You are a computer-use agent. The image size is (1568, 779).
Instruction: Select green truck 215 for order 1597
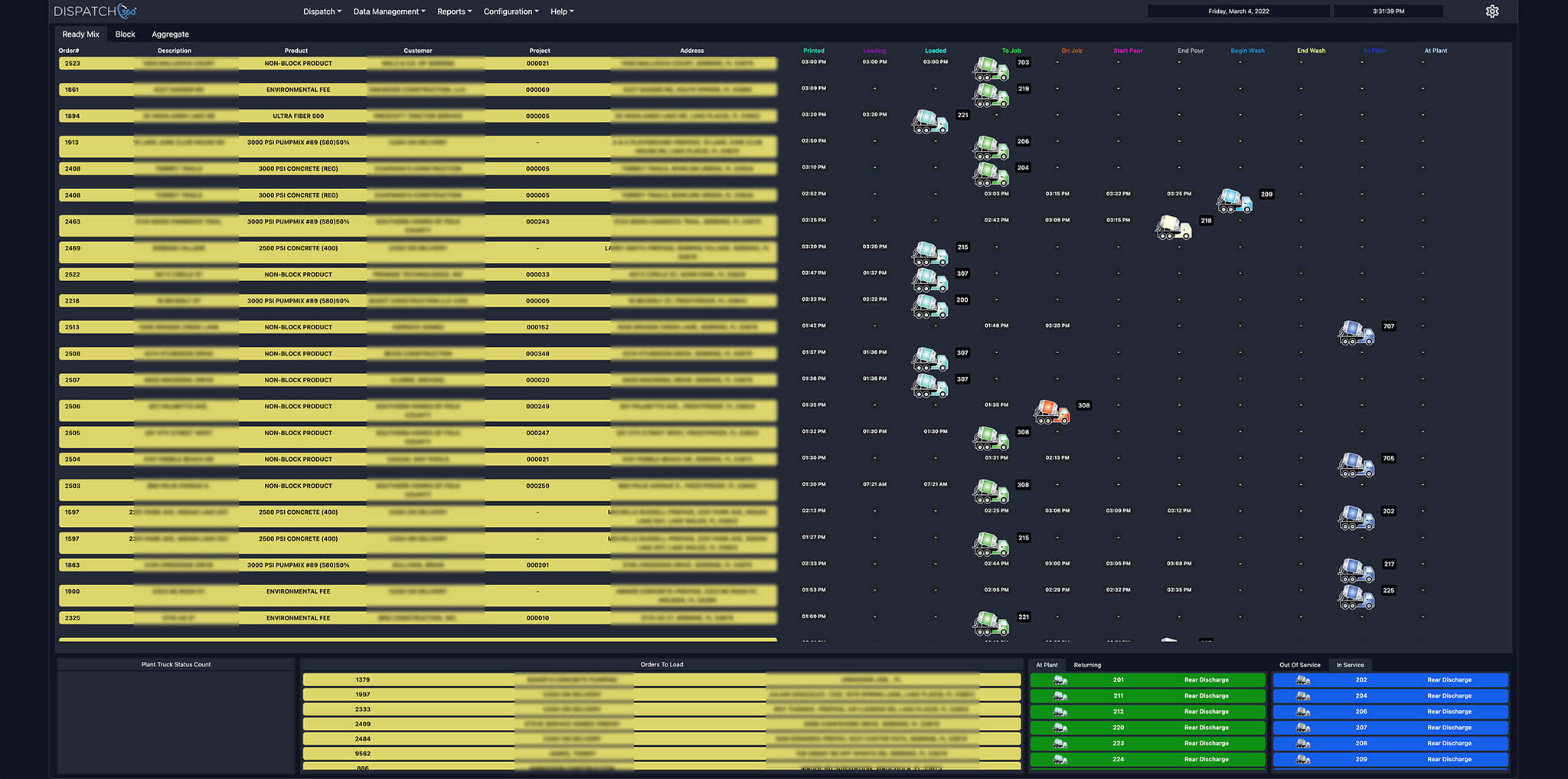(991, 545)
